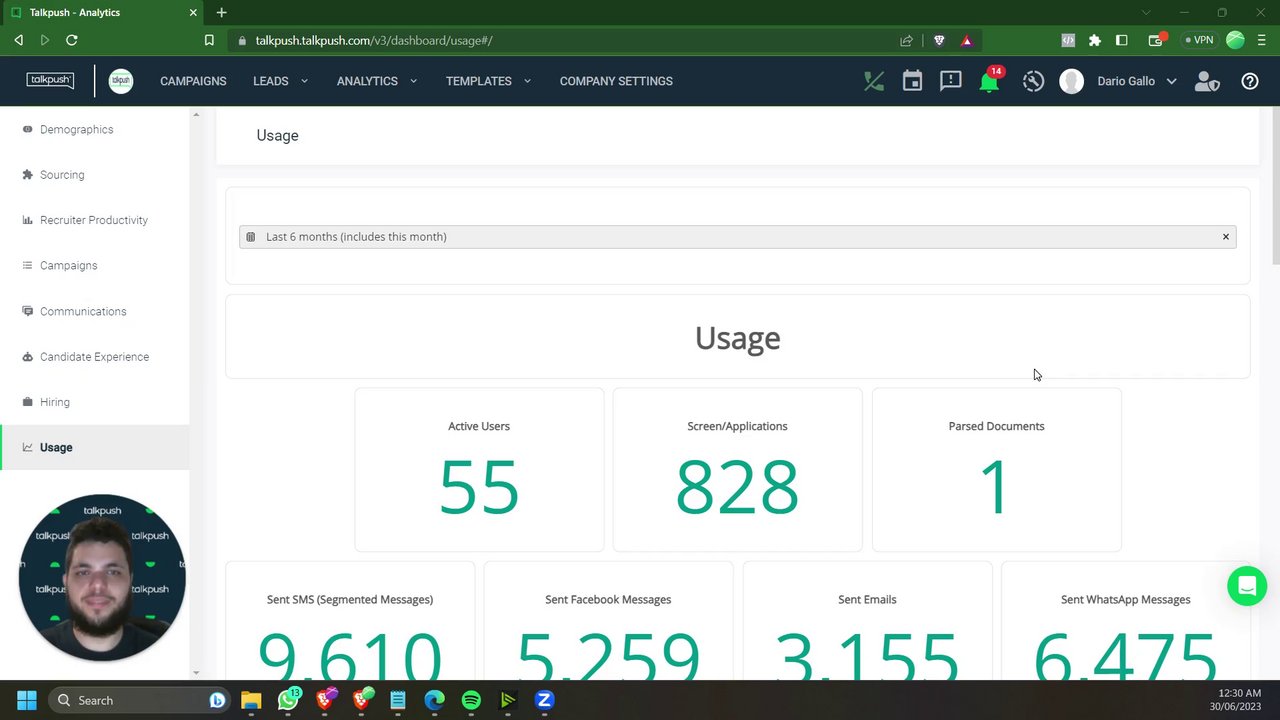Open the green live chat widget
The image size is (1280, 720).
point(1247,586)
